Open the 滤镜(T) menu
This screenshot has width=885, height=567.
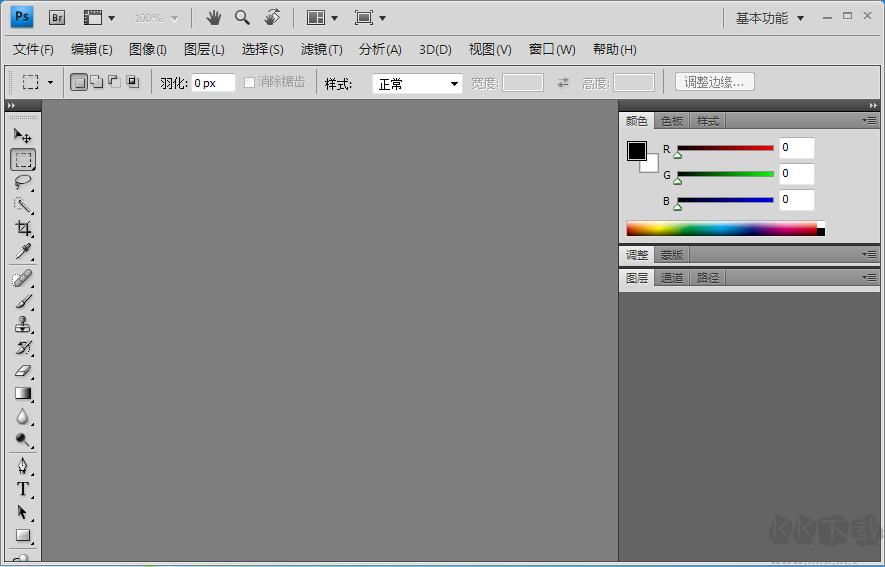coord(321,49)
